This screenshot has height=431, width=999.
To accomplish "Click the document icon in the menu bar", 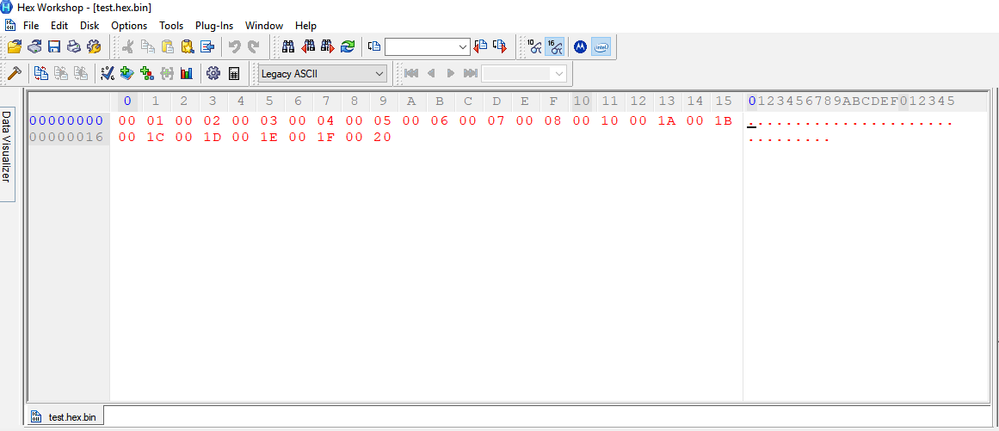I will 10,26.
